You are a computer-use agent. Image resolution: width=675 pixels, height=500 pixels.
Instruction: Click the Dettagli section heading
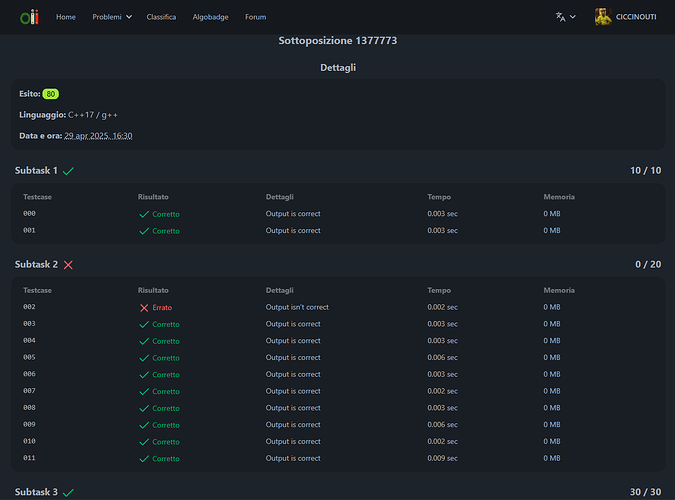point(338,68)
